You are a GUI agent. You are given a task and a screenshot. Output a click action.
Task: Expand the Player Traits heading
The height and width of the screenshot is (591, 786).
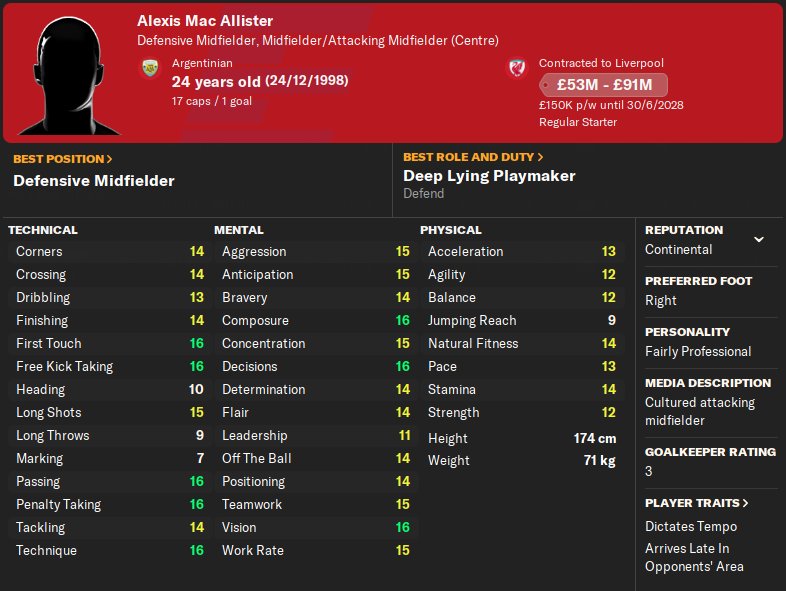pyautogui.click(x=696, y=503)
